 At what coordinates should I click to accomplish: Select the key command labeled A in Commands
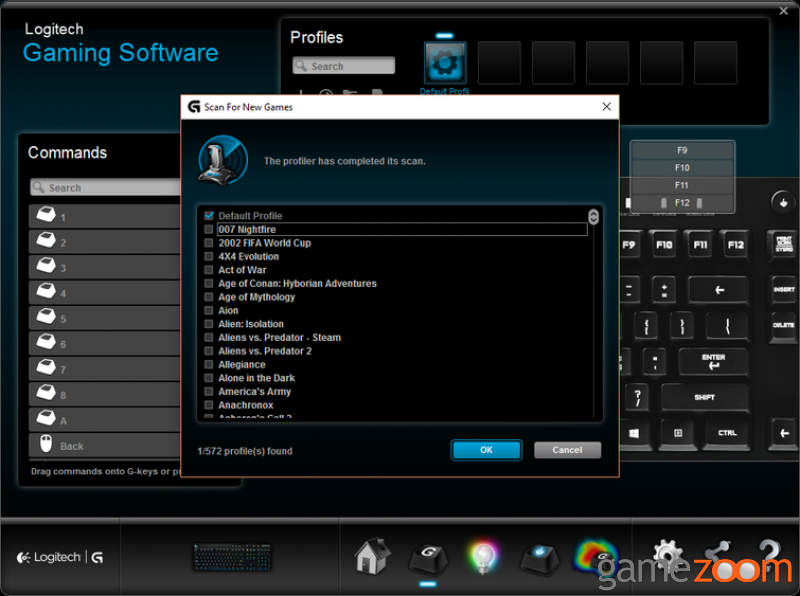(105, 420)
